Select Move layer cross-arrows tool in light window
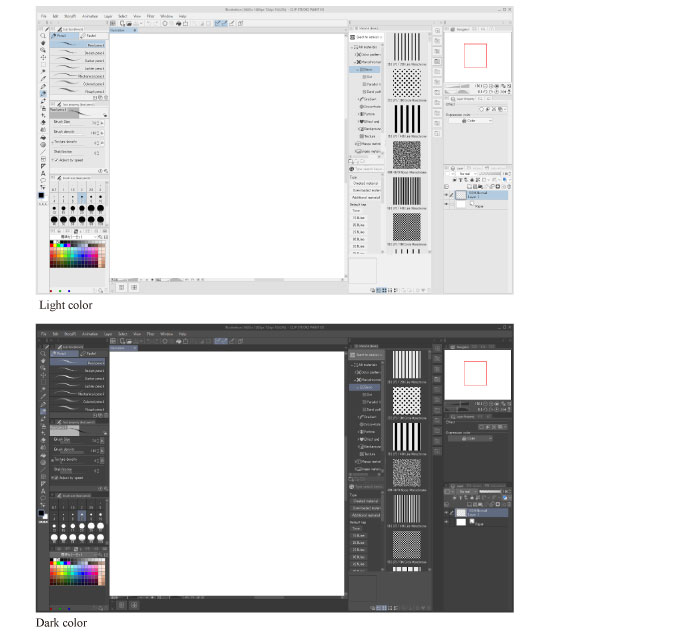This screenshot has height=635, width=693. pos(43,57)
